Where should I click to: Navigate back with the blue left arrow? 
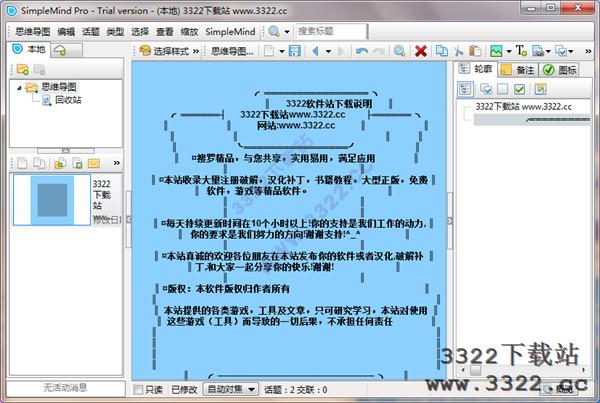pos(316,51)
